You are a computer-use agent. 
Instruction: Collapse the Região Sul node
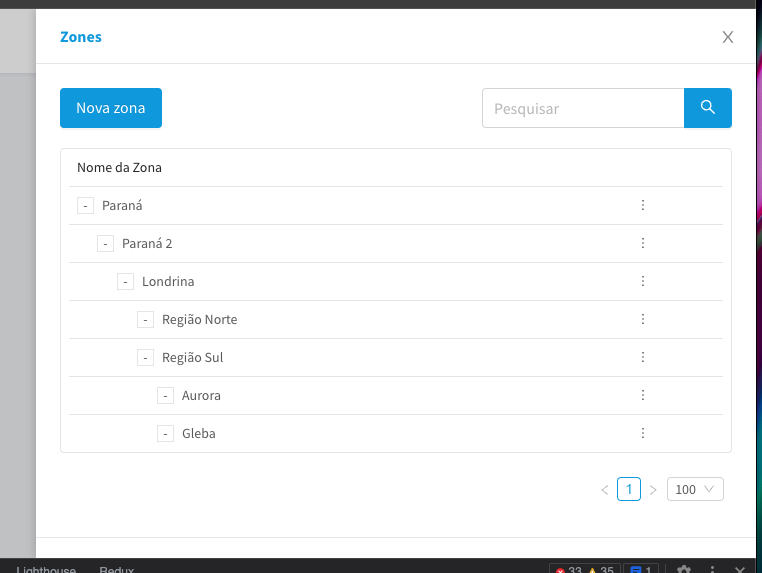click(x=145, y=358)
